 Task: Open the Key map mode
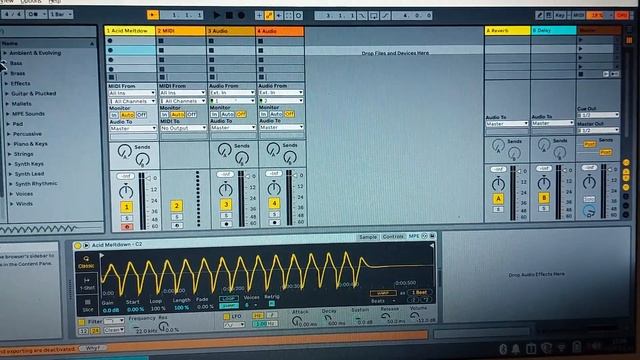[560, 15]
